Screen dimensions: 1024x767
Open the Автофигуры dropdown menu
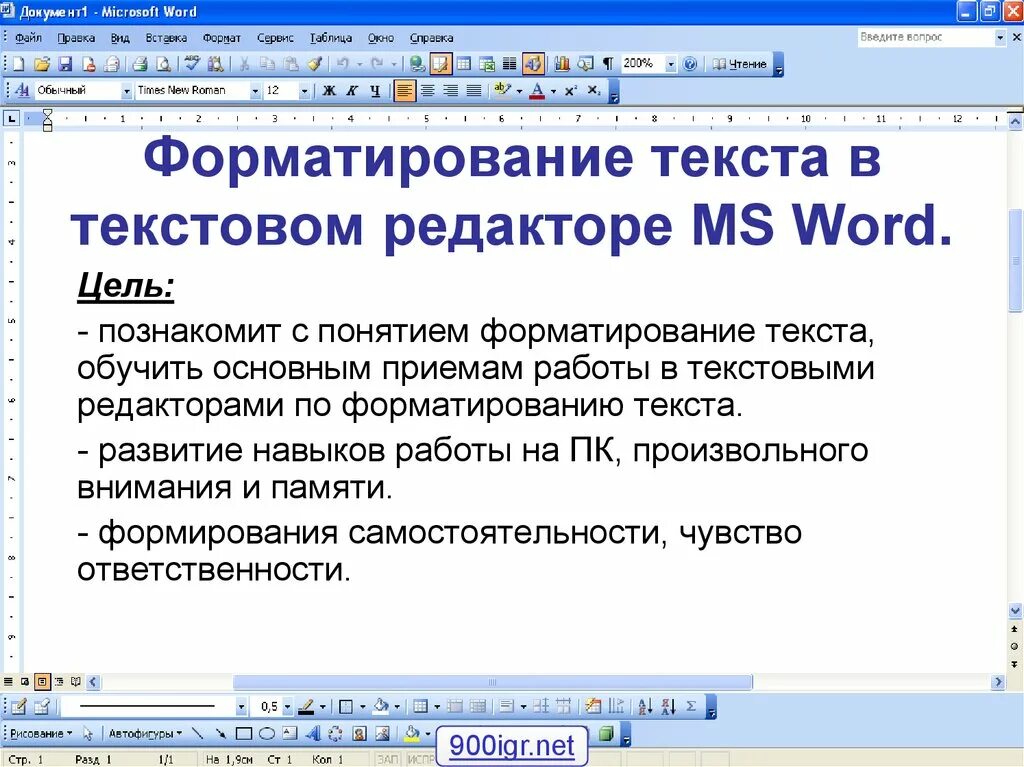(x=145, y=734)
